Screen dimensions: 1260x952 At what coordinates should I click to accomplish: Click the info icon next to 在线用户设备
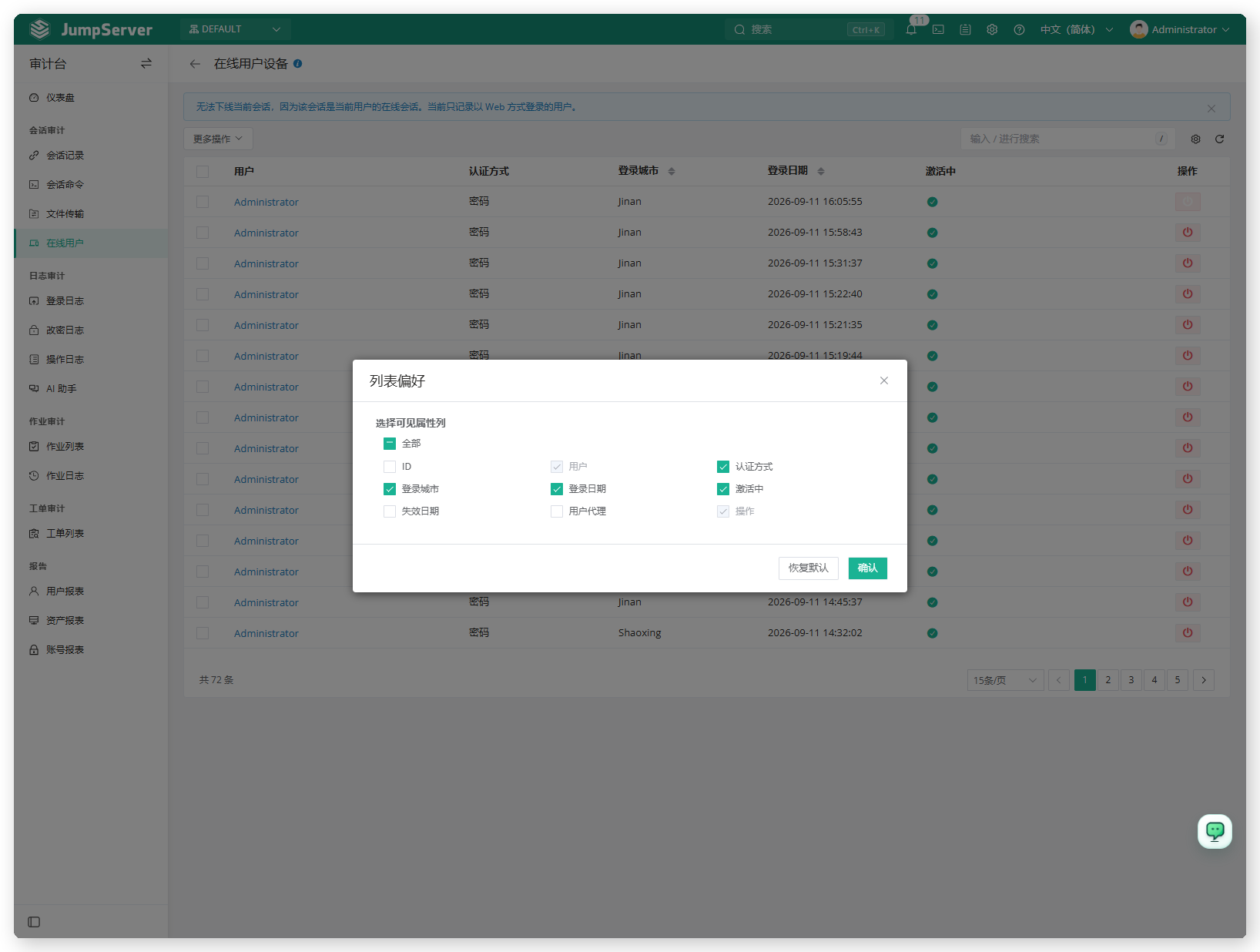297,64
